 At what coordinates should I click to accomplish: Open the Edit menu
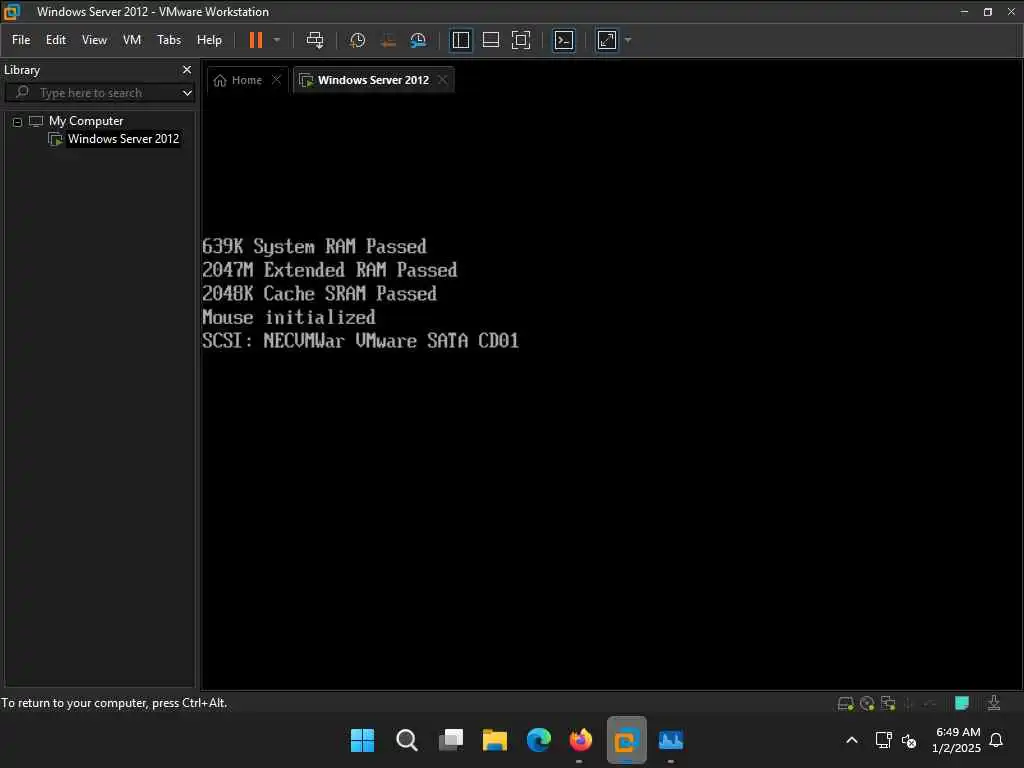tap(56, 40)
